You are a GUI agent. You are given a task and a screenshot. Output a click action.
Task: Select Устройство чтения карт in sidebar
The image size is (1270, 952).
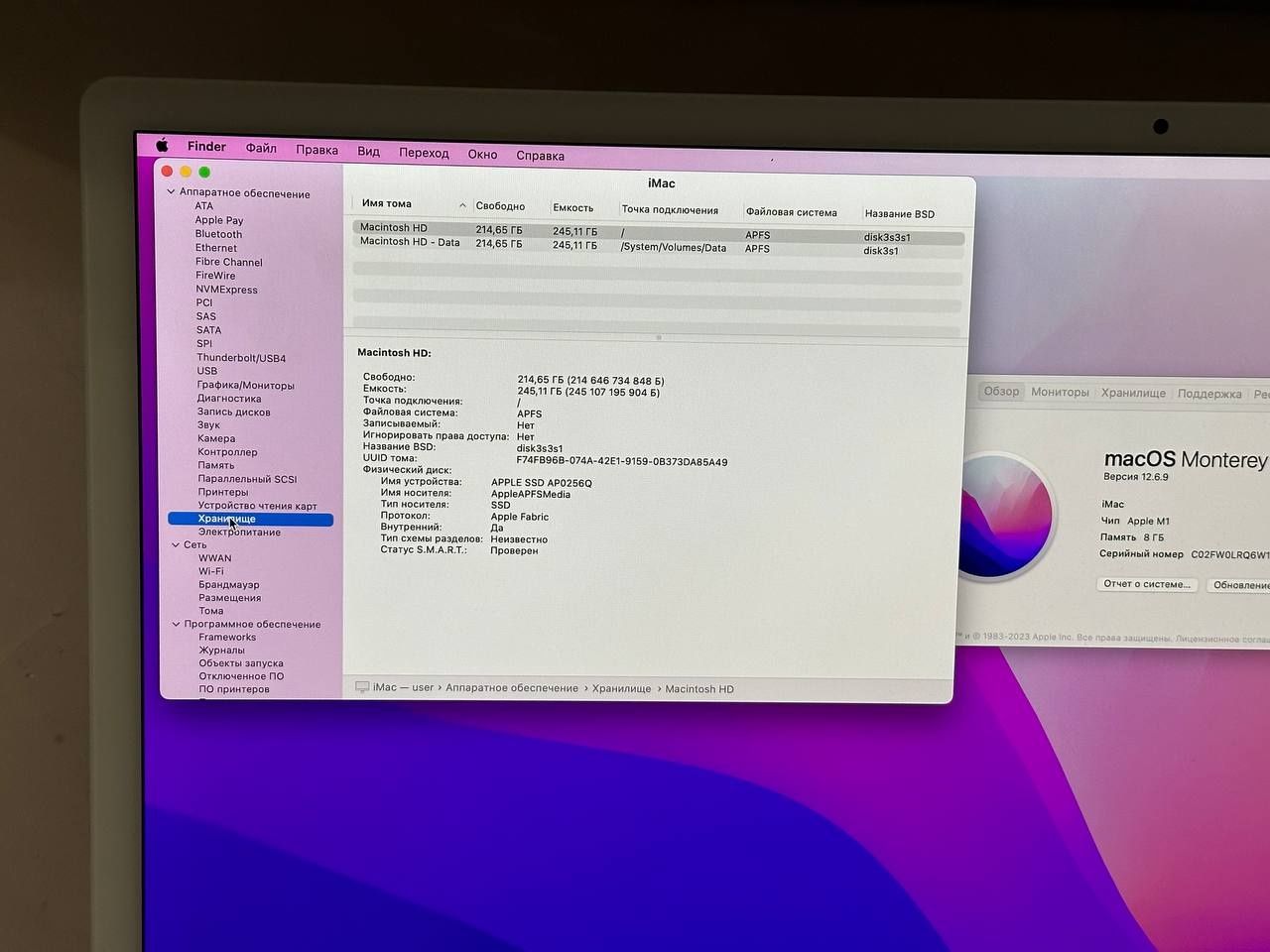pyautogui.click(x=257, y=506)
